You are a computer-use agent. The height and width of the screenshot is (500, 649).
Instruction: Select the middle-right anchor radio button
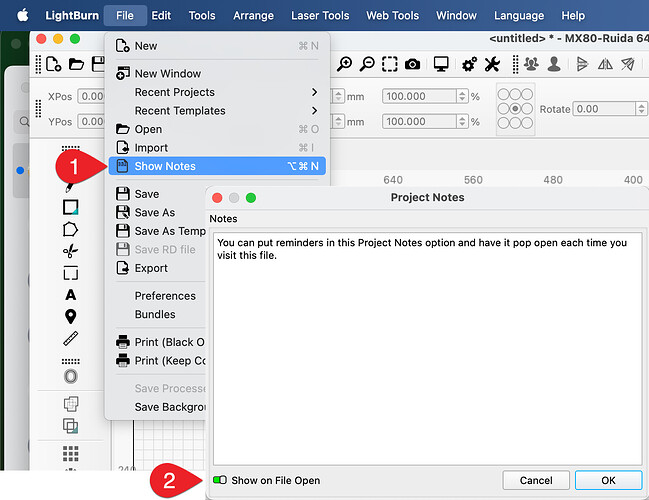(x=527, y=109)
